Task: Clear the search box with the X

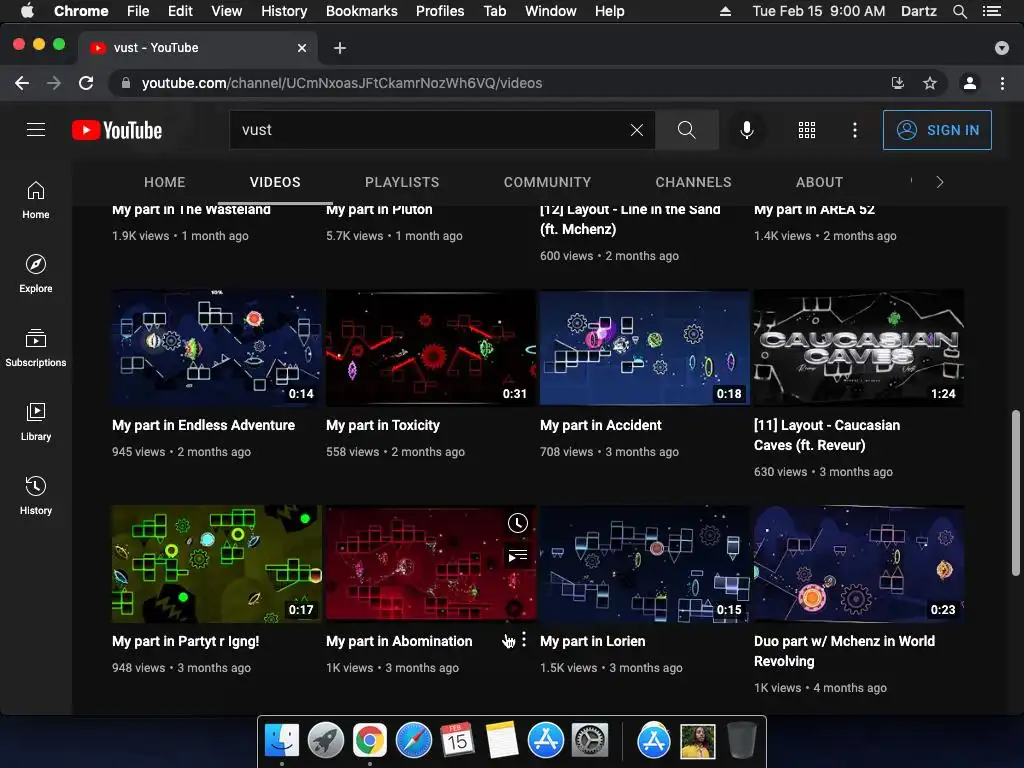Action: tap(637, 130)
